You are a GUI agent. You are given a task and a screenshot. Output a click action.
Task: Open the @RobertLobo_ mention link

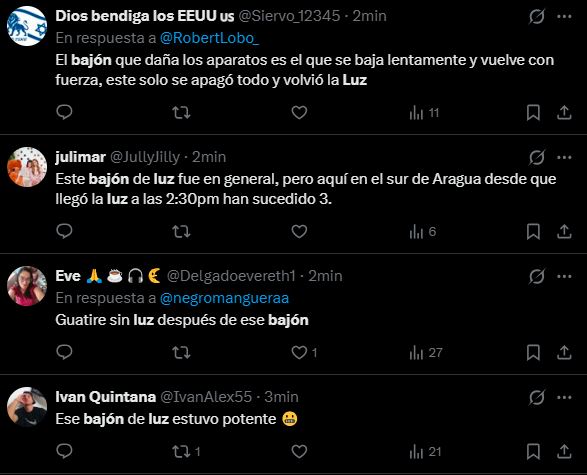tap(209, 38)
